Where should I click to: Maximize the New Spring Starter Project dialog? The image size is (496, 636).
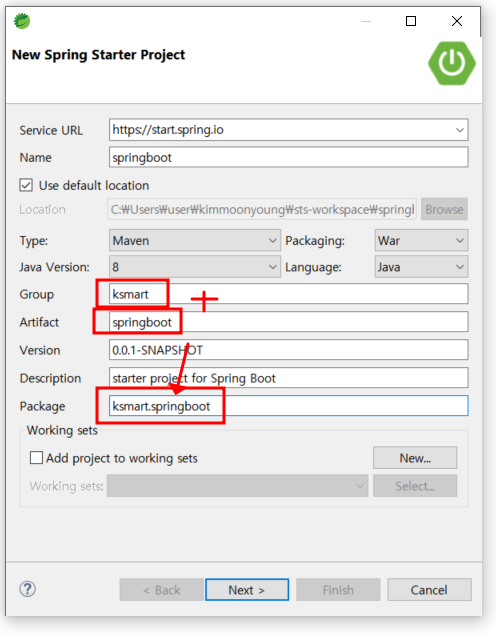411,21
